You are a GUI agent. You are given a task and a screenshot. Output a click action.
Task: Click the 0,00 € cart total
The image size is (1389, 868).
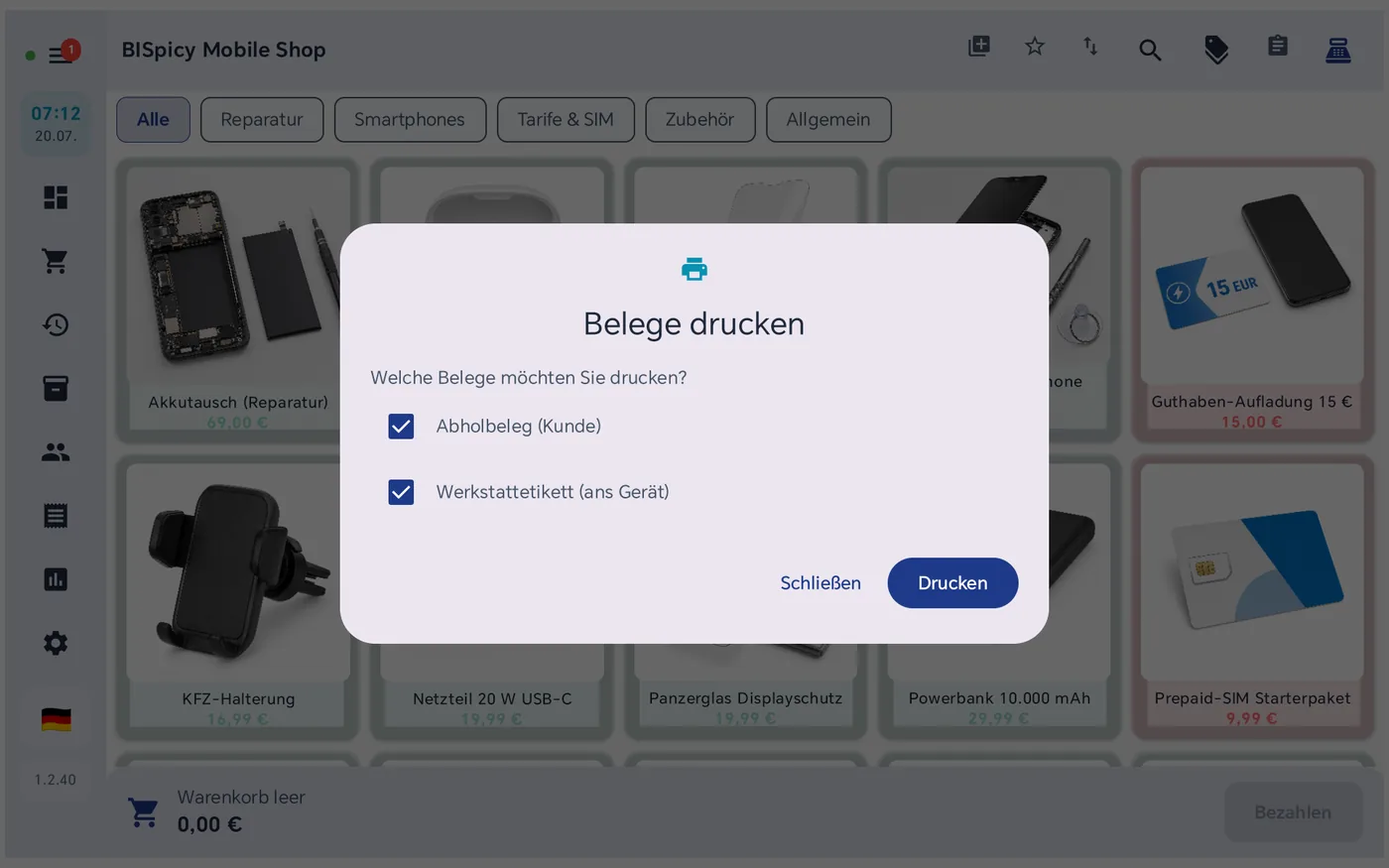(x=209, y=824)
